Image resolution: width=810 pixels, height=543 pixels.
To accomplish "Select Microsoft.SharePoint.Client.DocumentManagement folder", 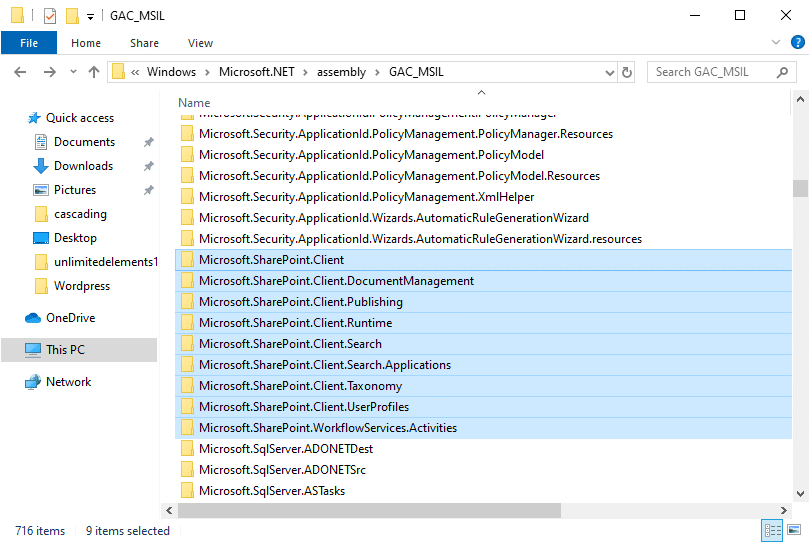I will pyautogui.click(x=484, y=281).
